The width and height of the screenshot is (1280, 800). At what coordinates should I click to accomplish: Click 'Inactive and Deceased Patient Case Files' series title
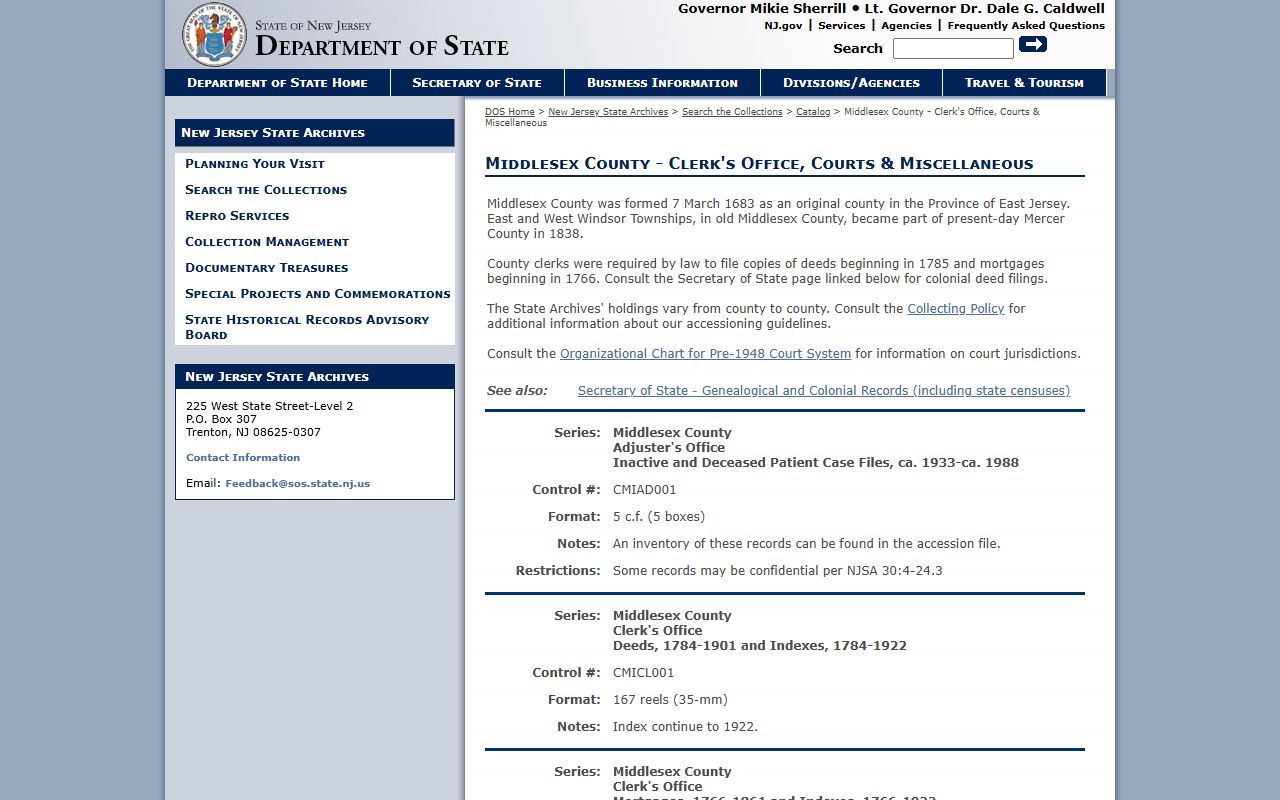[816, 463]
